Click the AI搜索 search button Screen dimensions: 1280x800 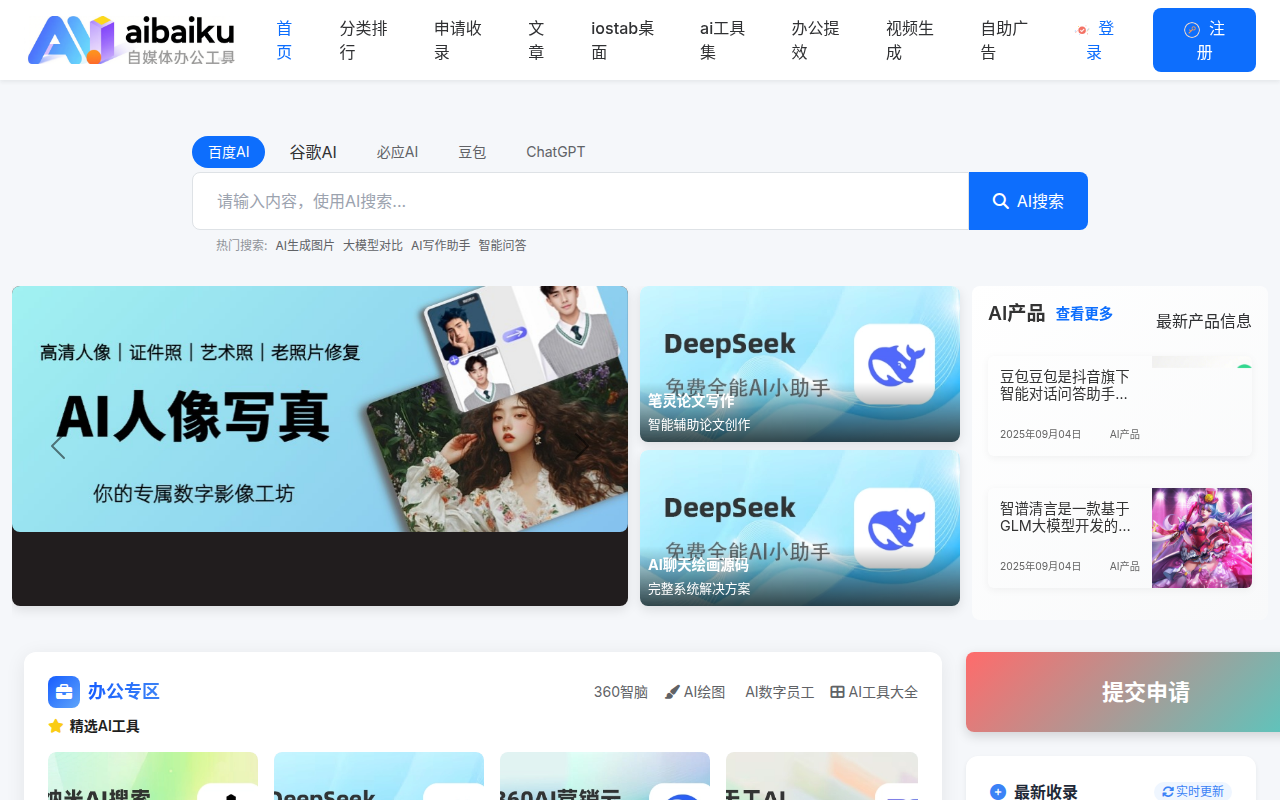point(1028,201)
